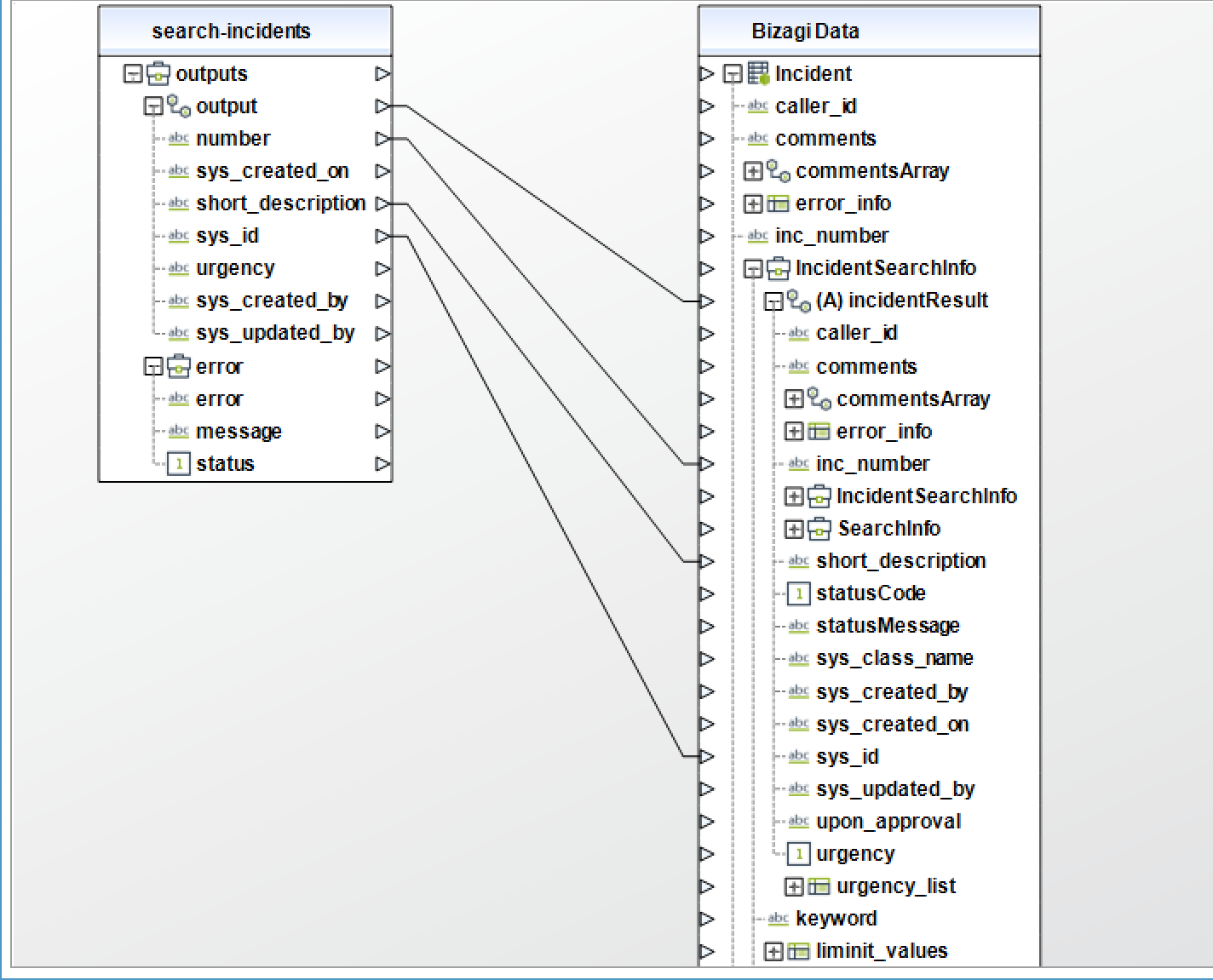Select the error string field under error group

pyautogui.click(x=220, y=399)
